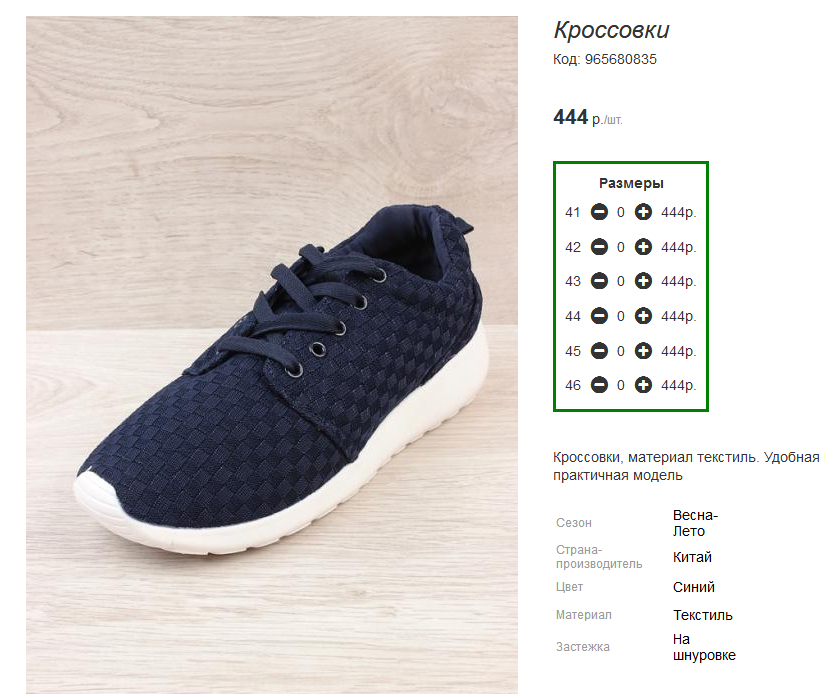Add one pair of size 46
The image size is (825, 694).
click(x=644, y=385)
